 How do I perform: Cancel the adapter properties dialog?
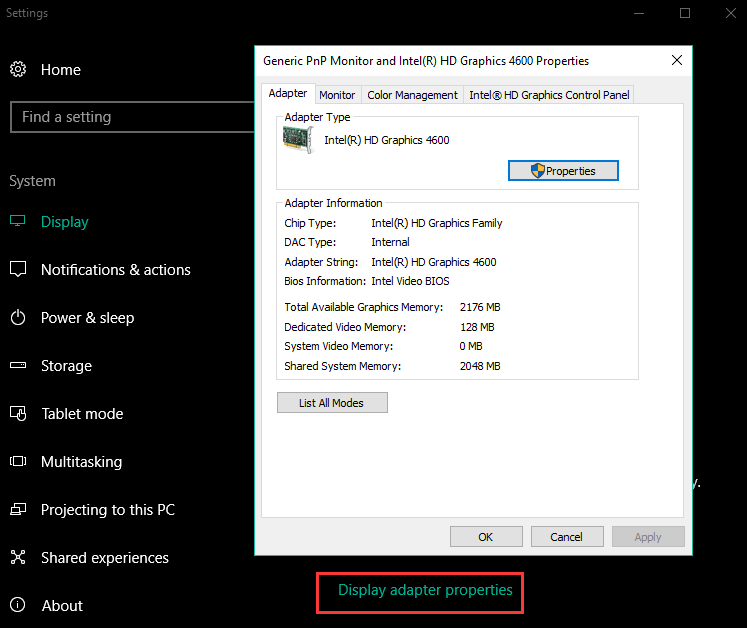click(x=567, y=537)
